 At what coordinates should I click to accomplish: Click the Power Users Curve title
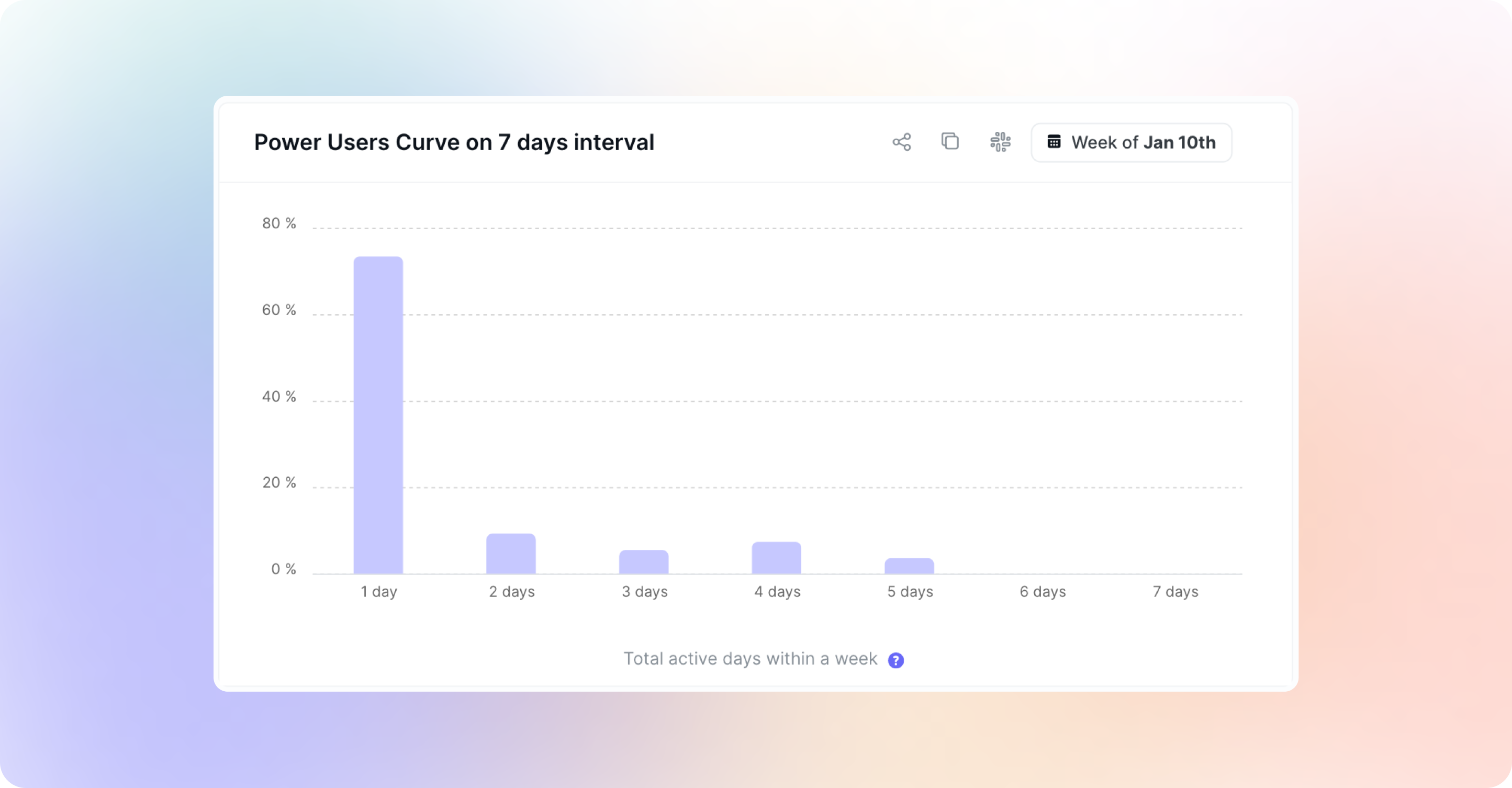pyautogui.click(x=454, y=142)
